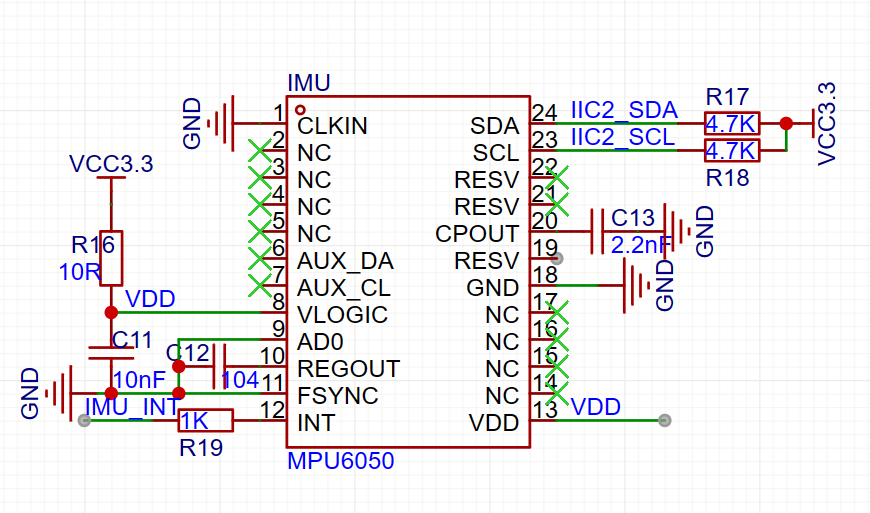
Task: Select the 10nF value text
Action: (139, 380)
